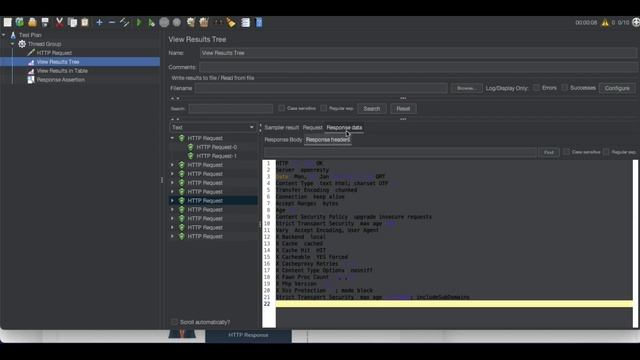The width and height of the screenshot is (640, 360).
Task: Enable the Errors only checkbox
Action: click(536, 88)
